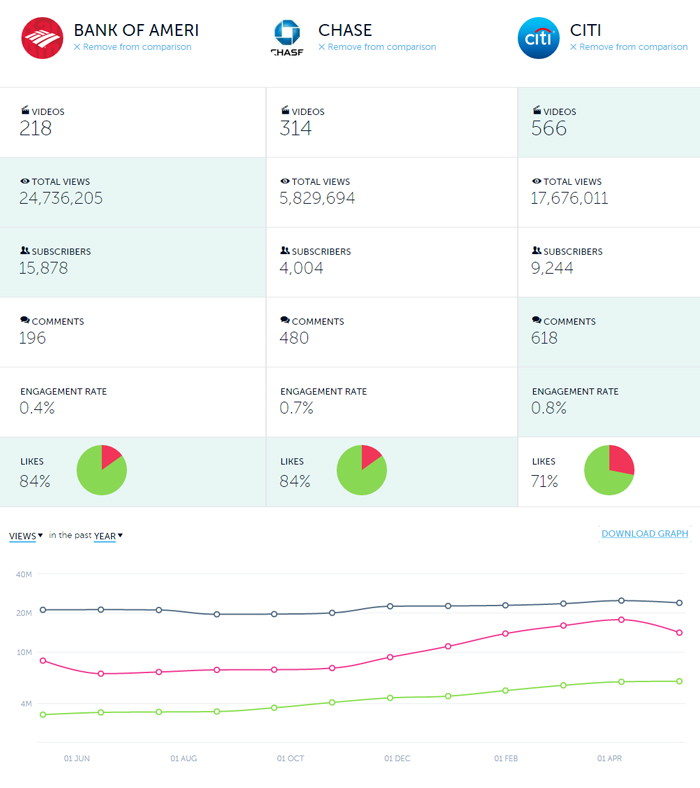Click the subscribers icon in Chase column
The image size is (700, 788).
[x=285, y=250]
